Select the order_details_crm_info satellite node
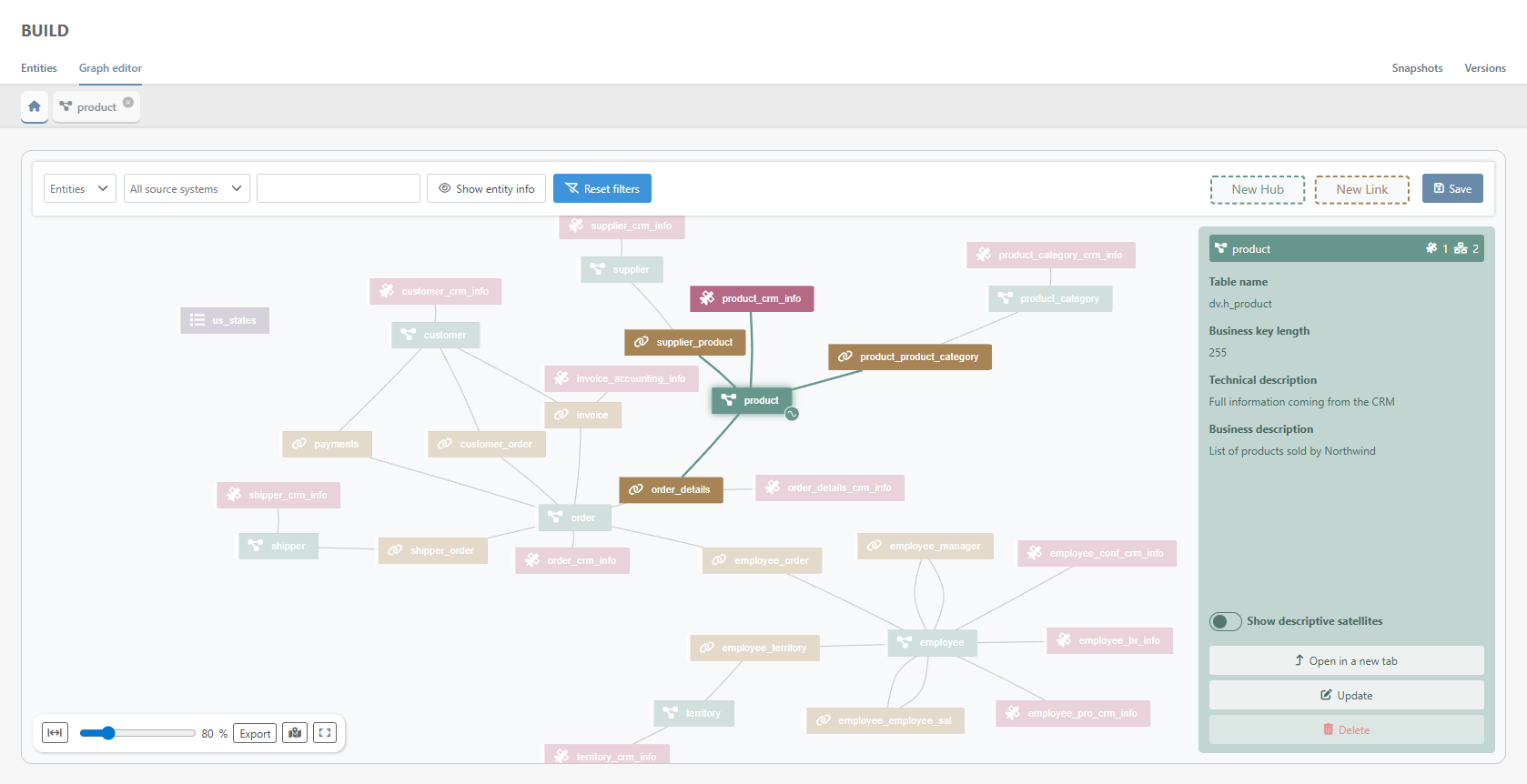Screen dimensions: 1527x784 click(830, 487)
